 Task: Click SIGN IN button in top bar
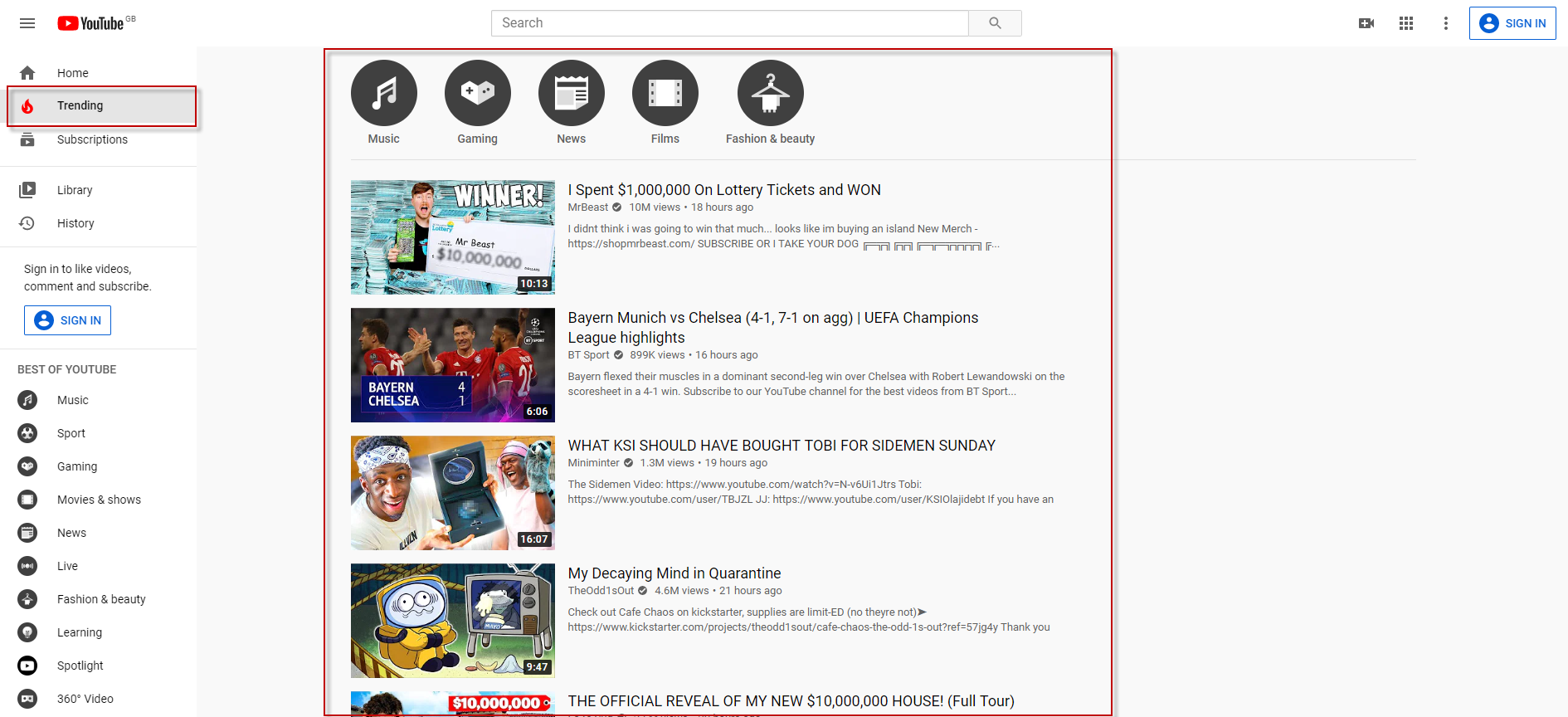coord(1512,23)
